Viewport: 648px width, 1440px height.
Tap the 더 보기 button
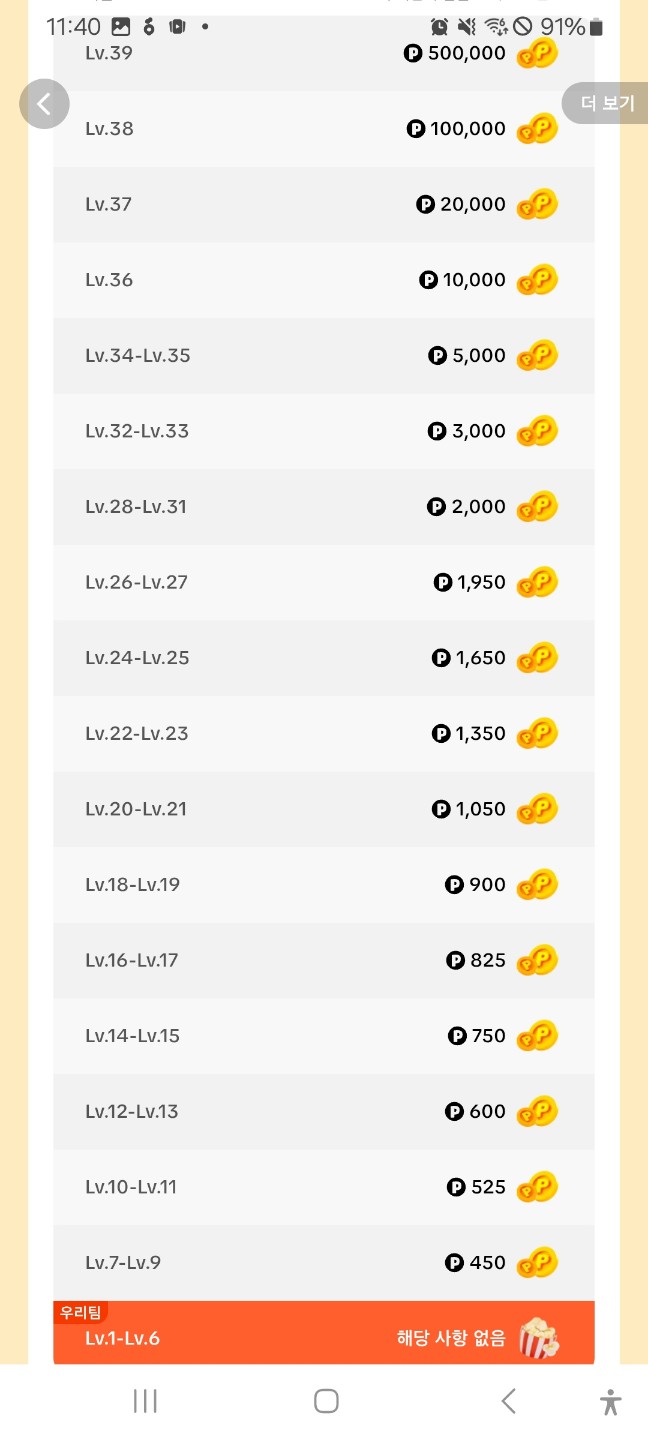tap(606, 103)
